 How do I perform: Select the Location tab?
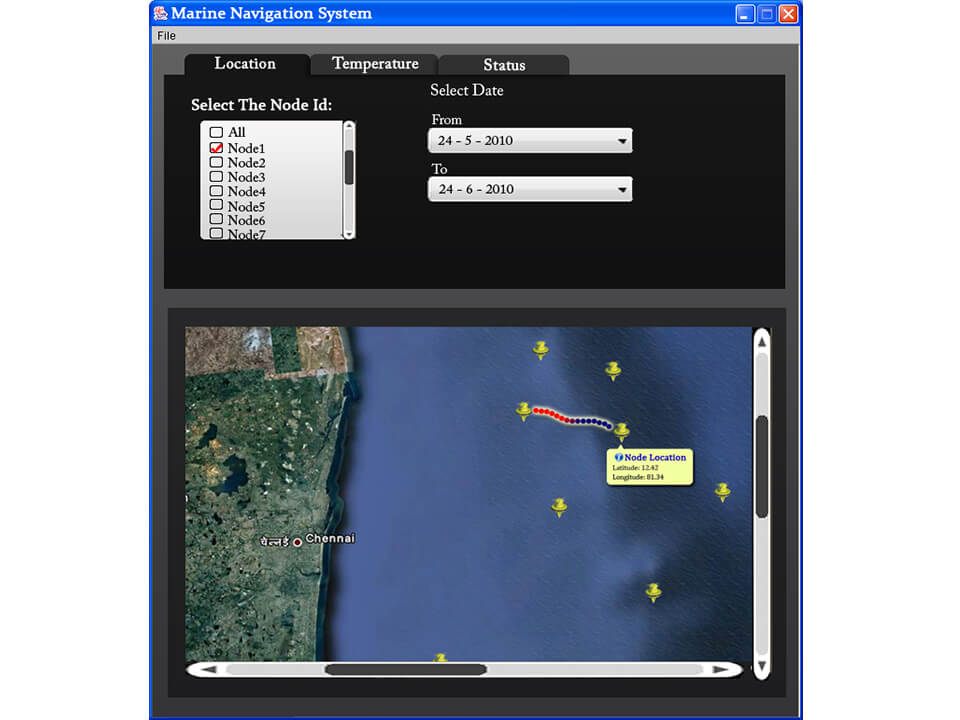pos(245,64)
